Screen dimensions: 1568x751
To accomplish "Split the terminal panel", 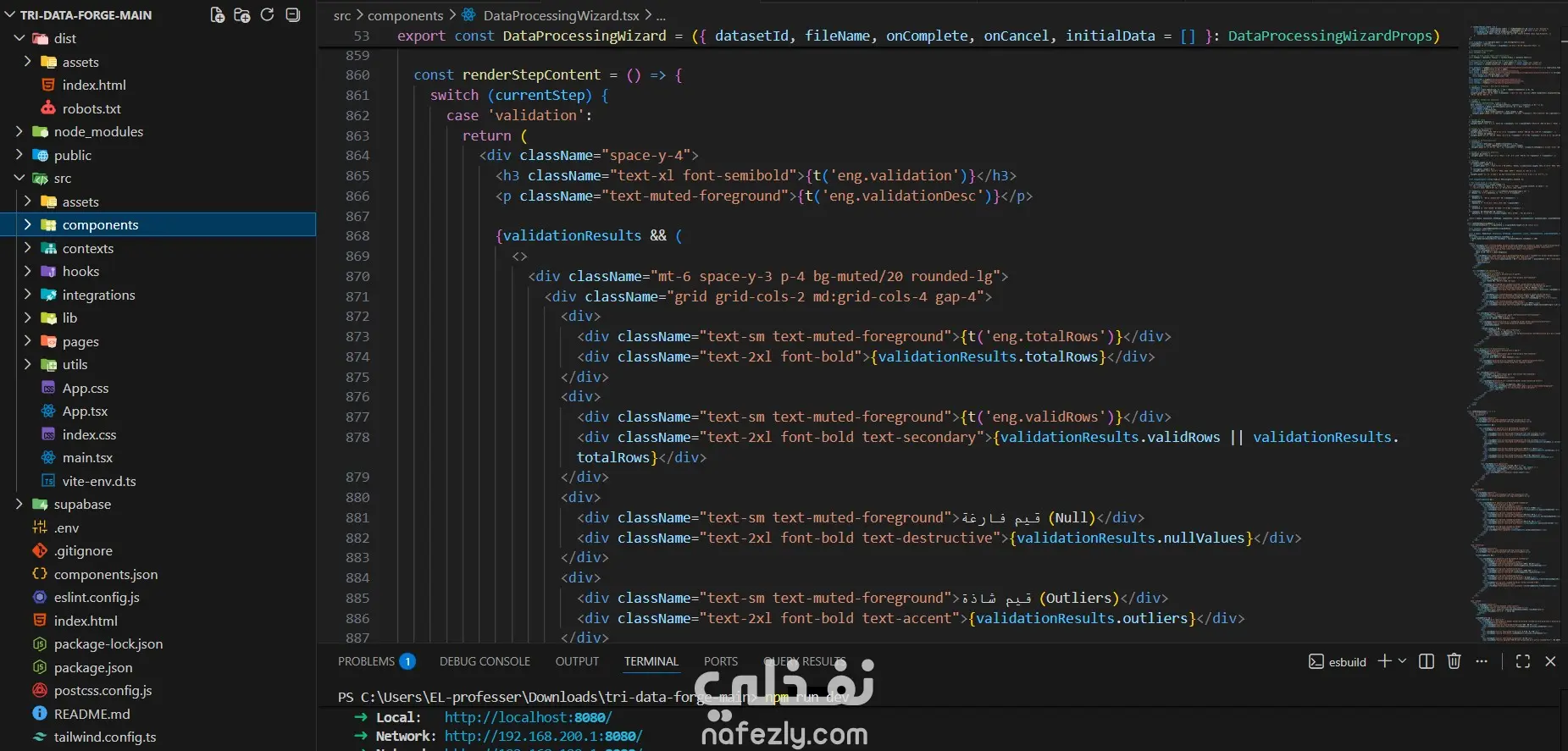I will click(x=1427, y=661).
